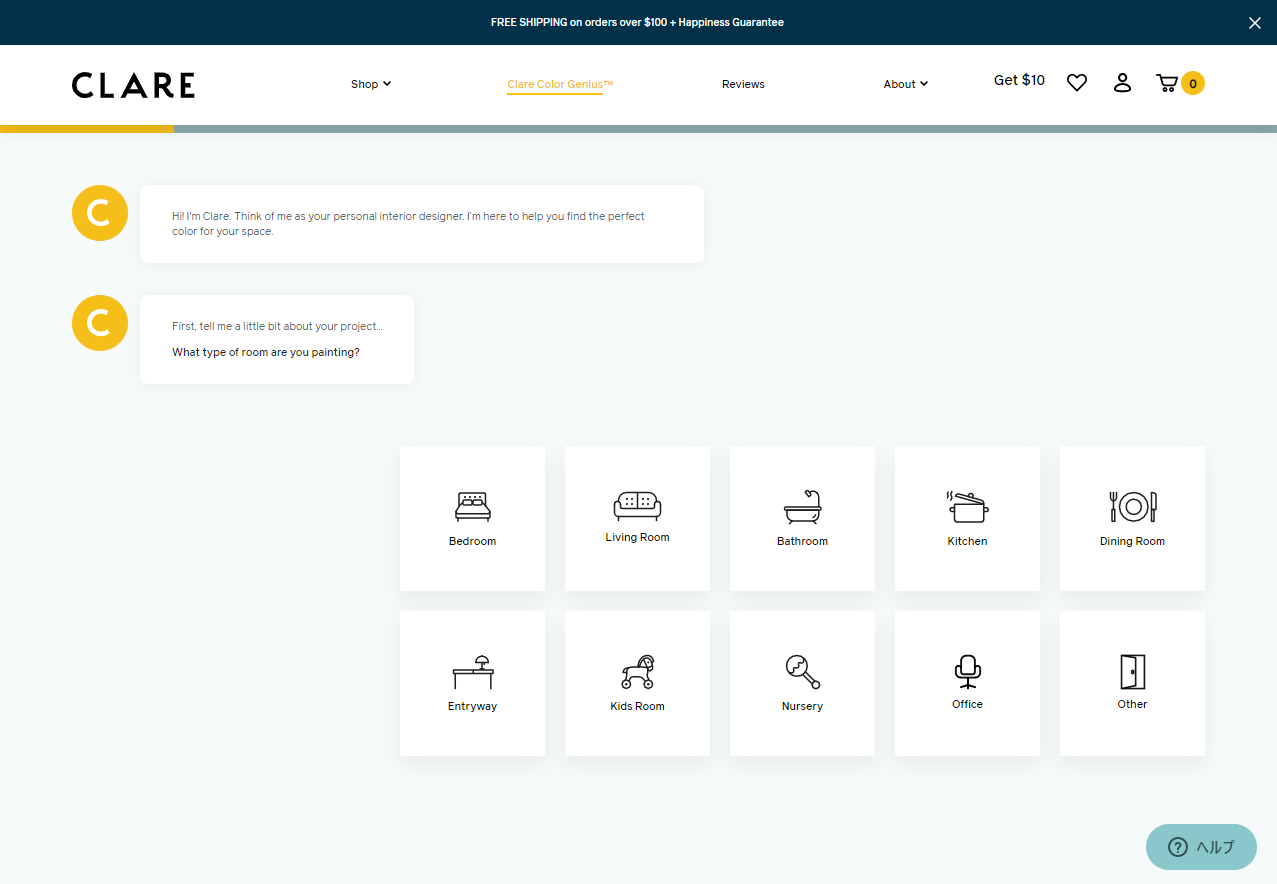
Task: Expand the About dropdown menu
Action: [x=905, y=84]
